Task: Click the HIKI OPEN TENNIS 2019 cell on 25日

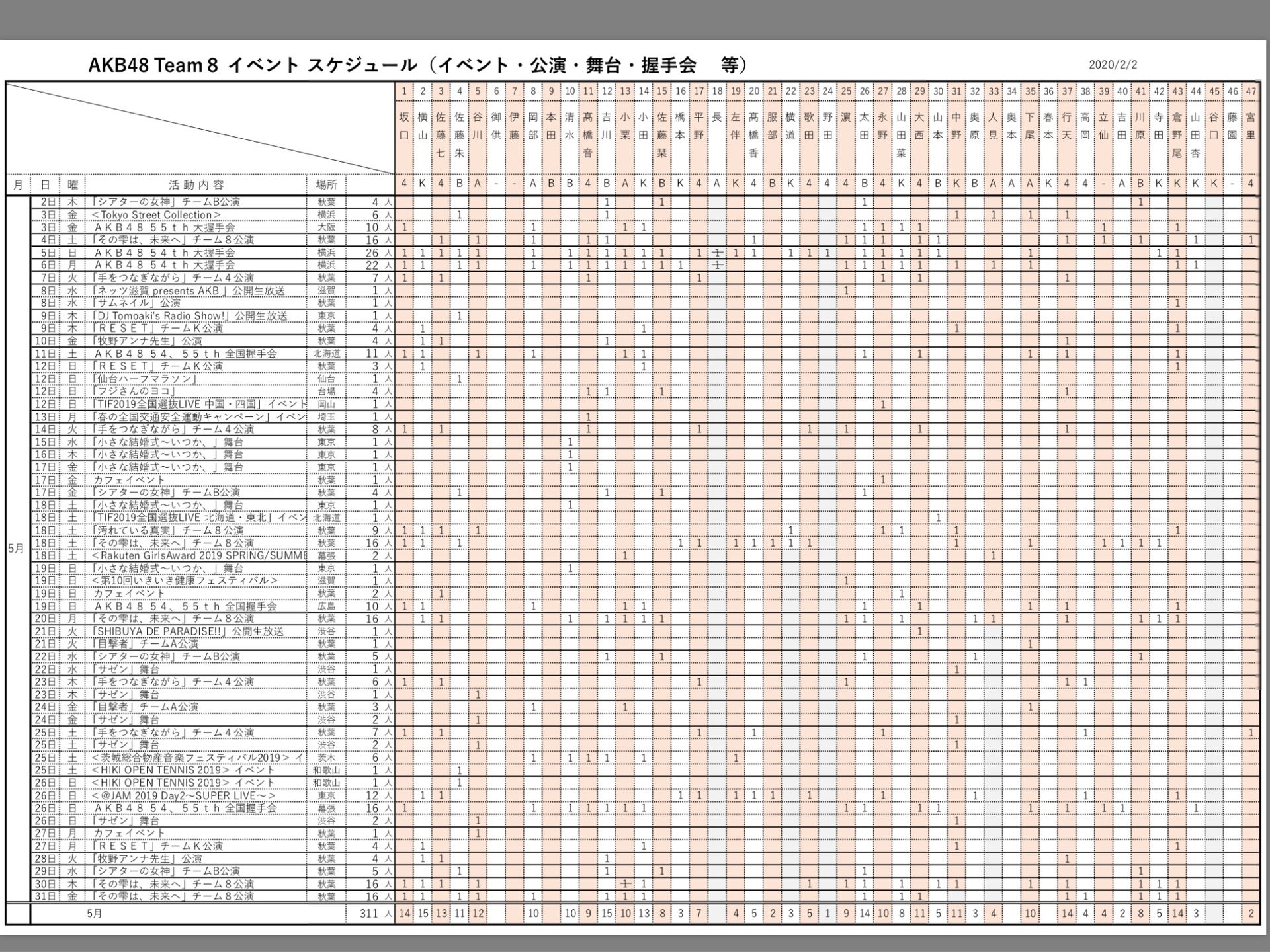Action: tap(183, 770)
